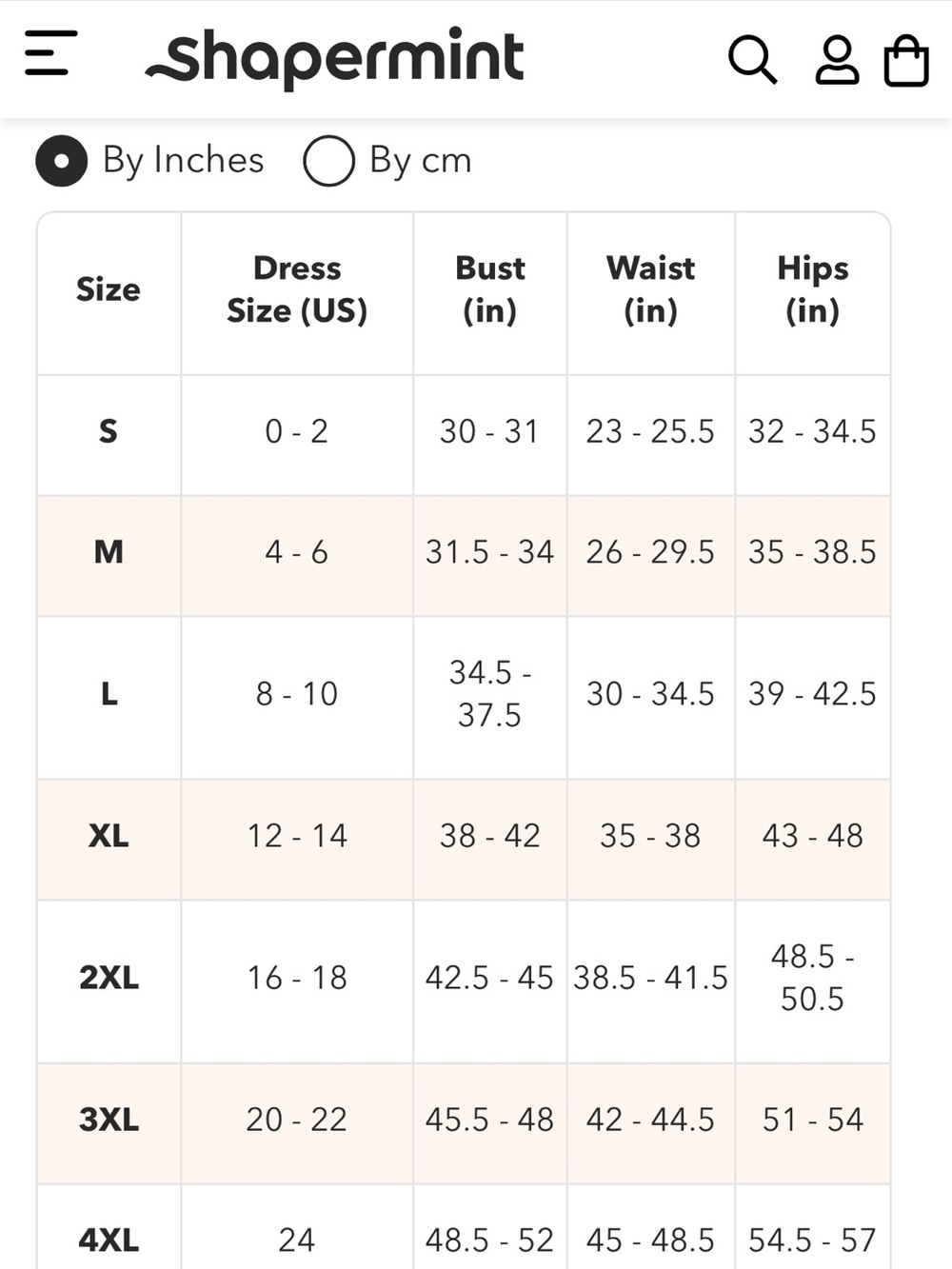Select the 2XL size row label
The image size is (952, 1269).
click(x=109, y=978)
